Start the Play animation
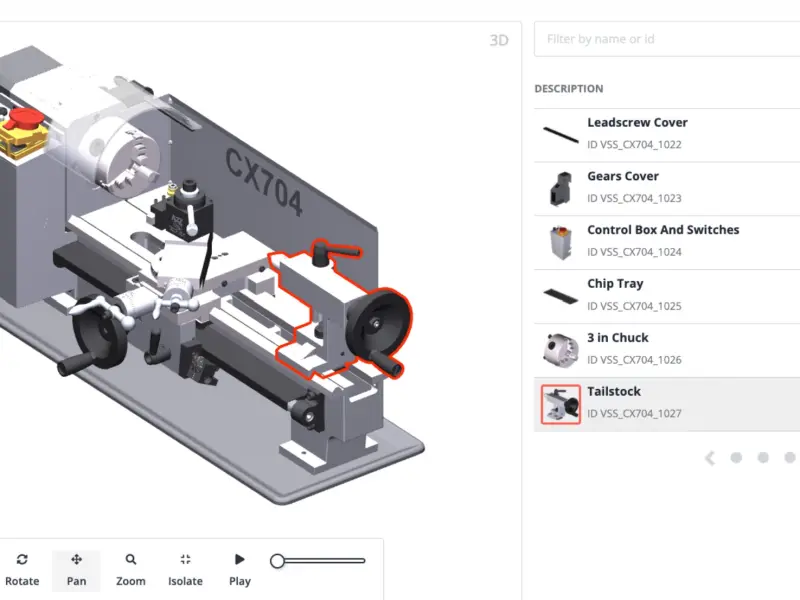The image size is (800, 600). point(239,570)
